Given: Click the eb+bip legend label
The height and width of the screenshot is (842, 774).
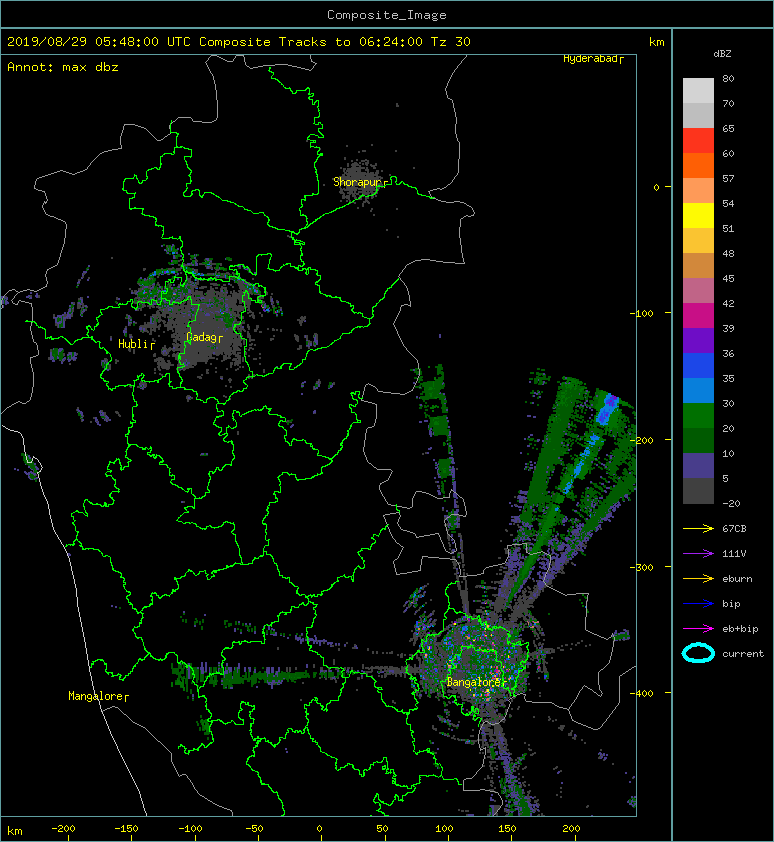Looking at the screenshot, I should (x=740, y=629).
